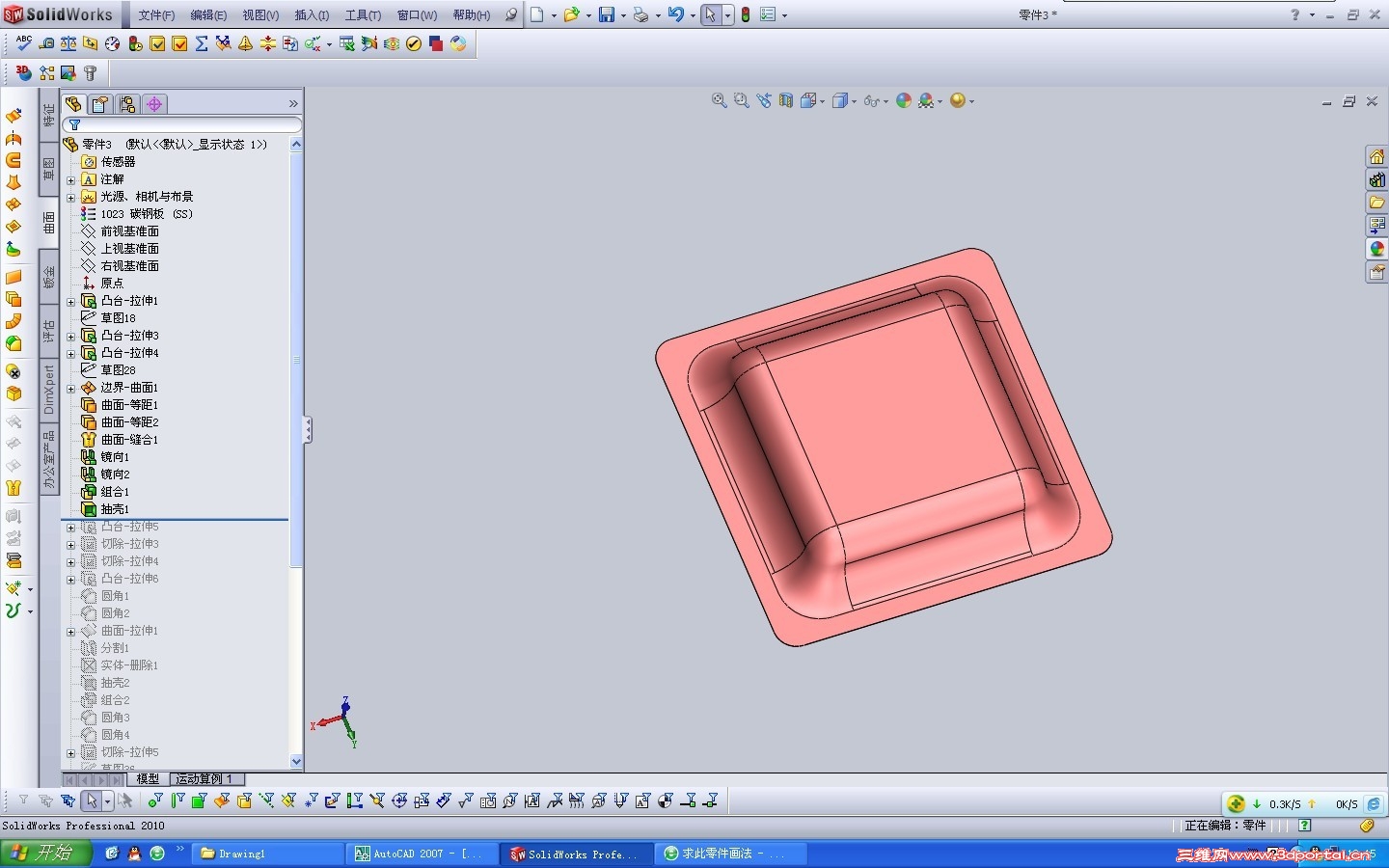Image resolution: width=1389 pixels, height=868 pixels.
Task: Switch to ConfigurationManager tab icon
Action: tap(127, 103)
